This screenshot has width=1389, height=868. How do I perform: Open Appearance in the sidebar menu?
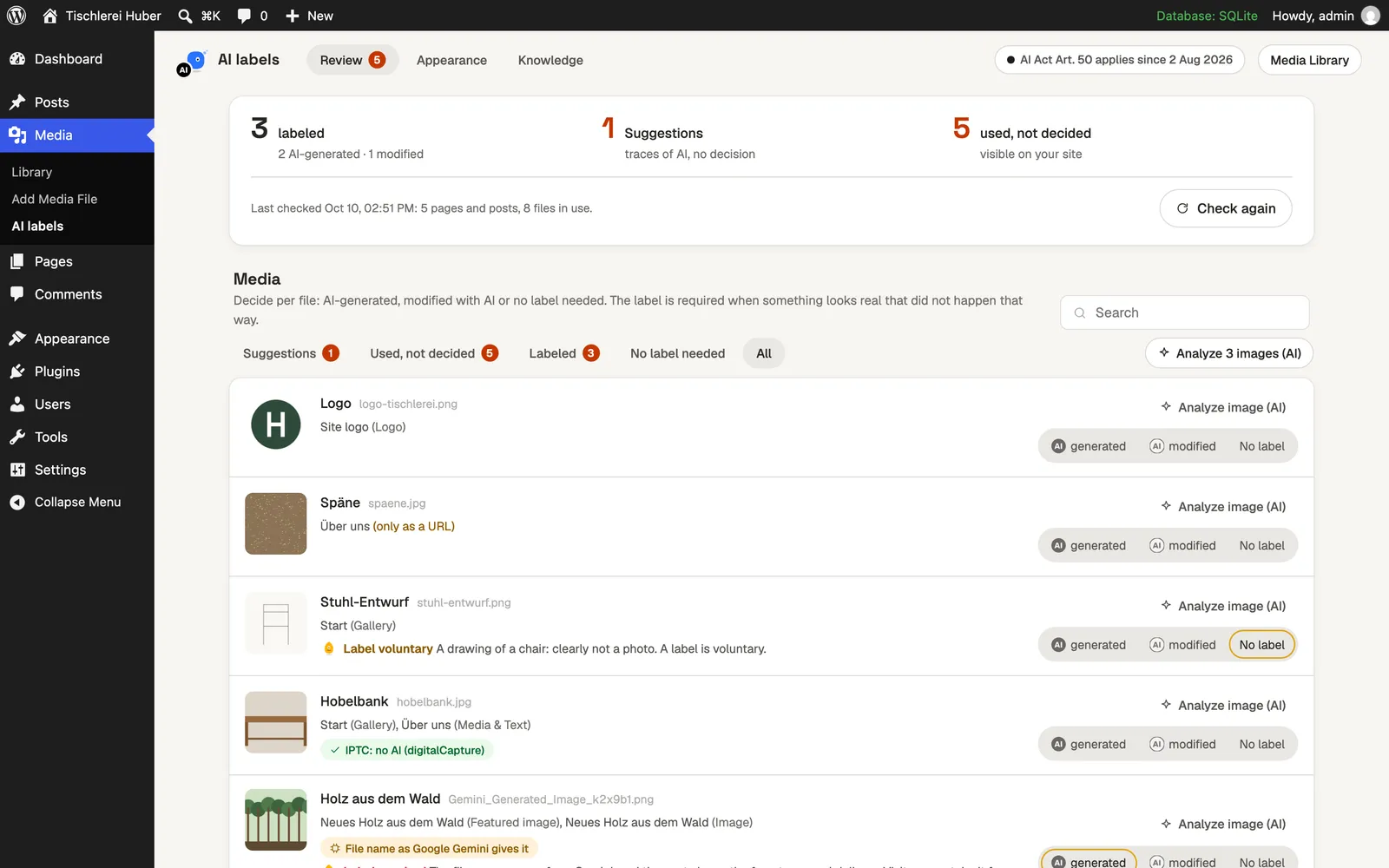pyautogui.click(x=77, y=339)
